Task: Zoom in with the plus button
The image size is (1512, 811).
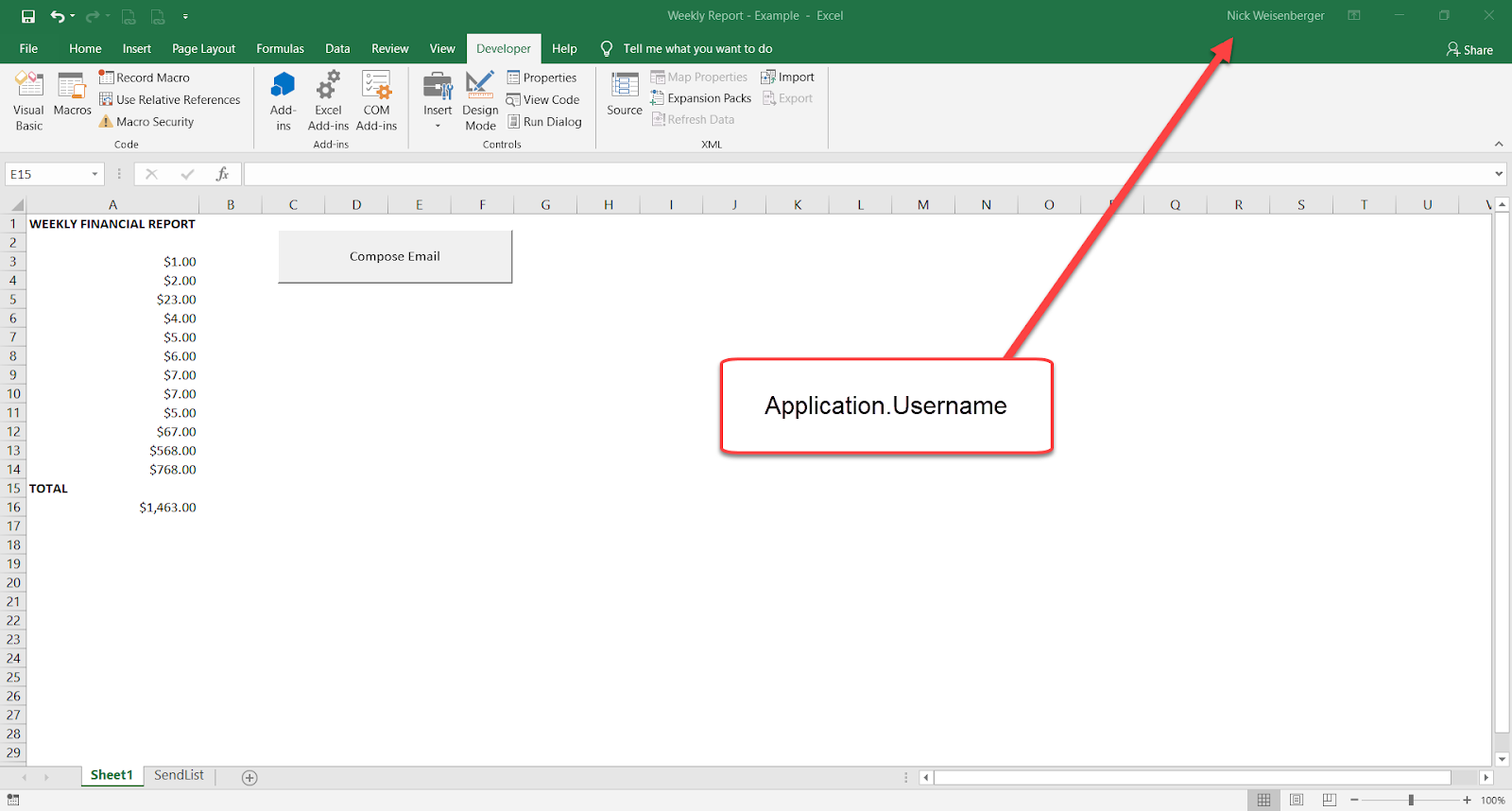Action: click(x=1467, y=800)
